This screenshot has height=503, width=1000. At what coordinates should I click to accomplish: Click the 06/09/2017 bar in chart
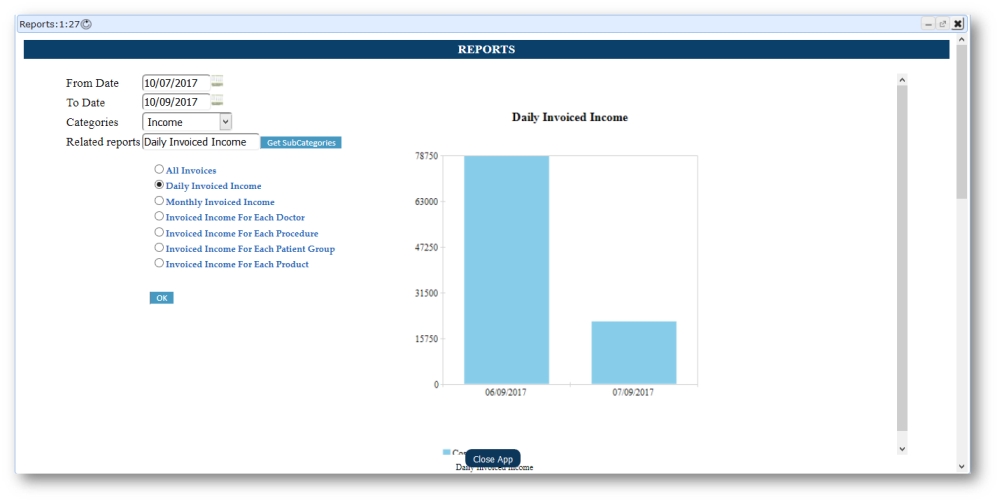tap(506, 270)
